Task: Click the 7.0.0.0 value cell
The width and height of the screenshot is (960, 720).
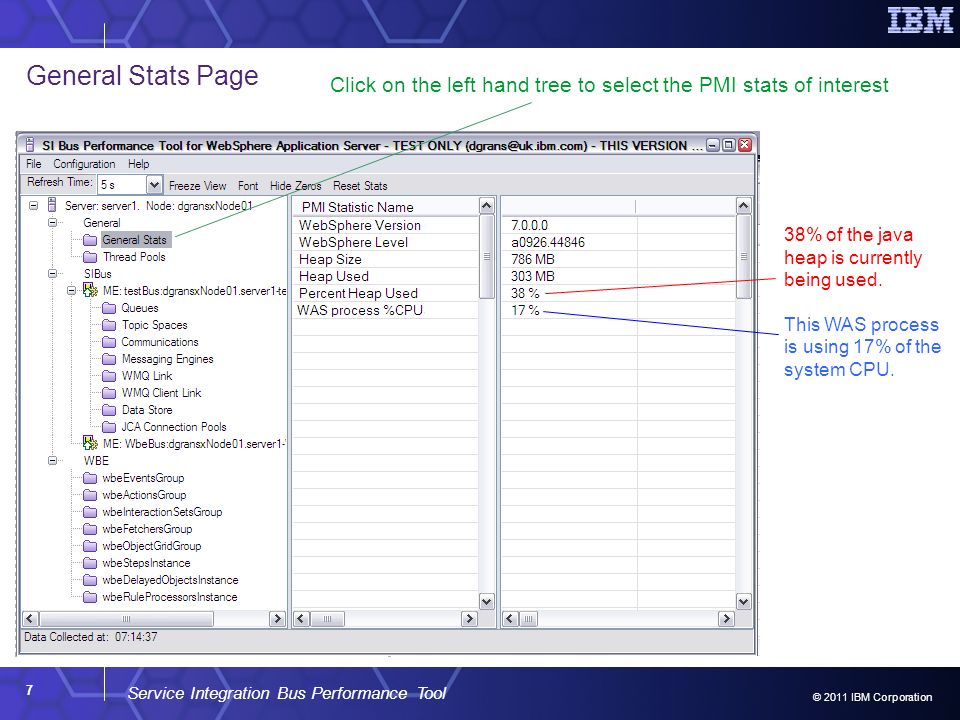Action: click(569, 225)
